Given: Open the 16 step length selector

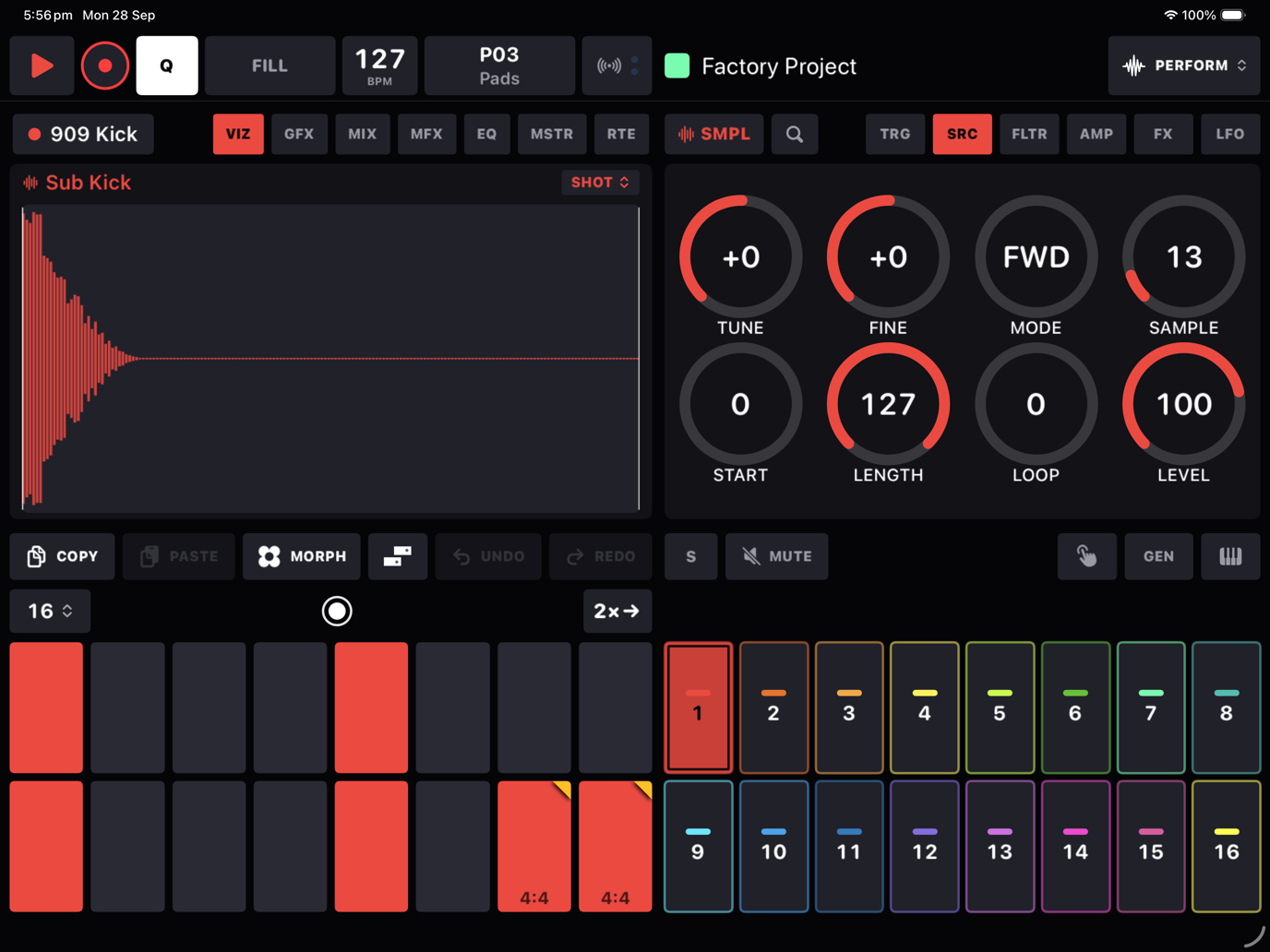Looking at the screenshot, I should tap(50, 611).
